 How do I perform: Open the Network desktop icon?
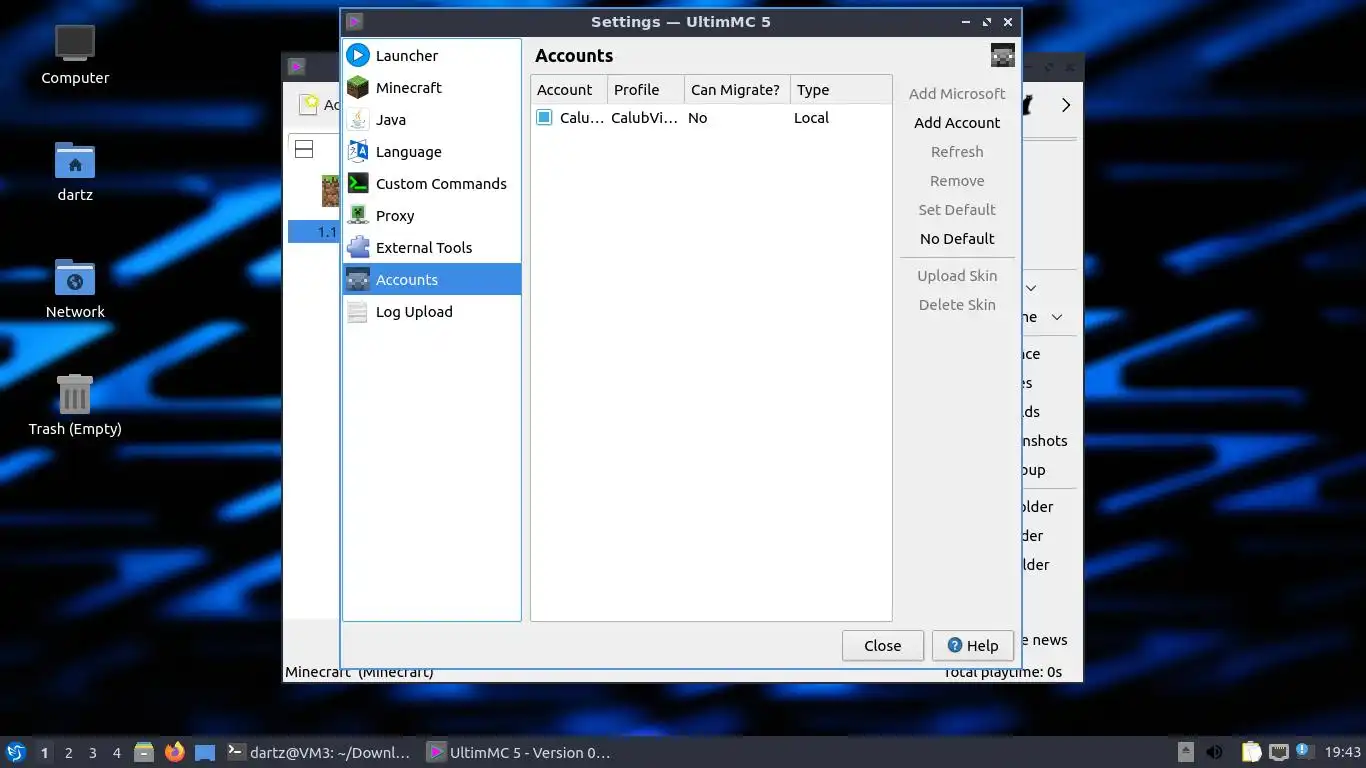[75, 289]
